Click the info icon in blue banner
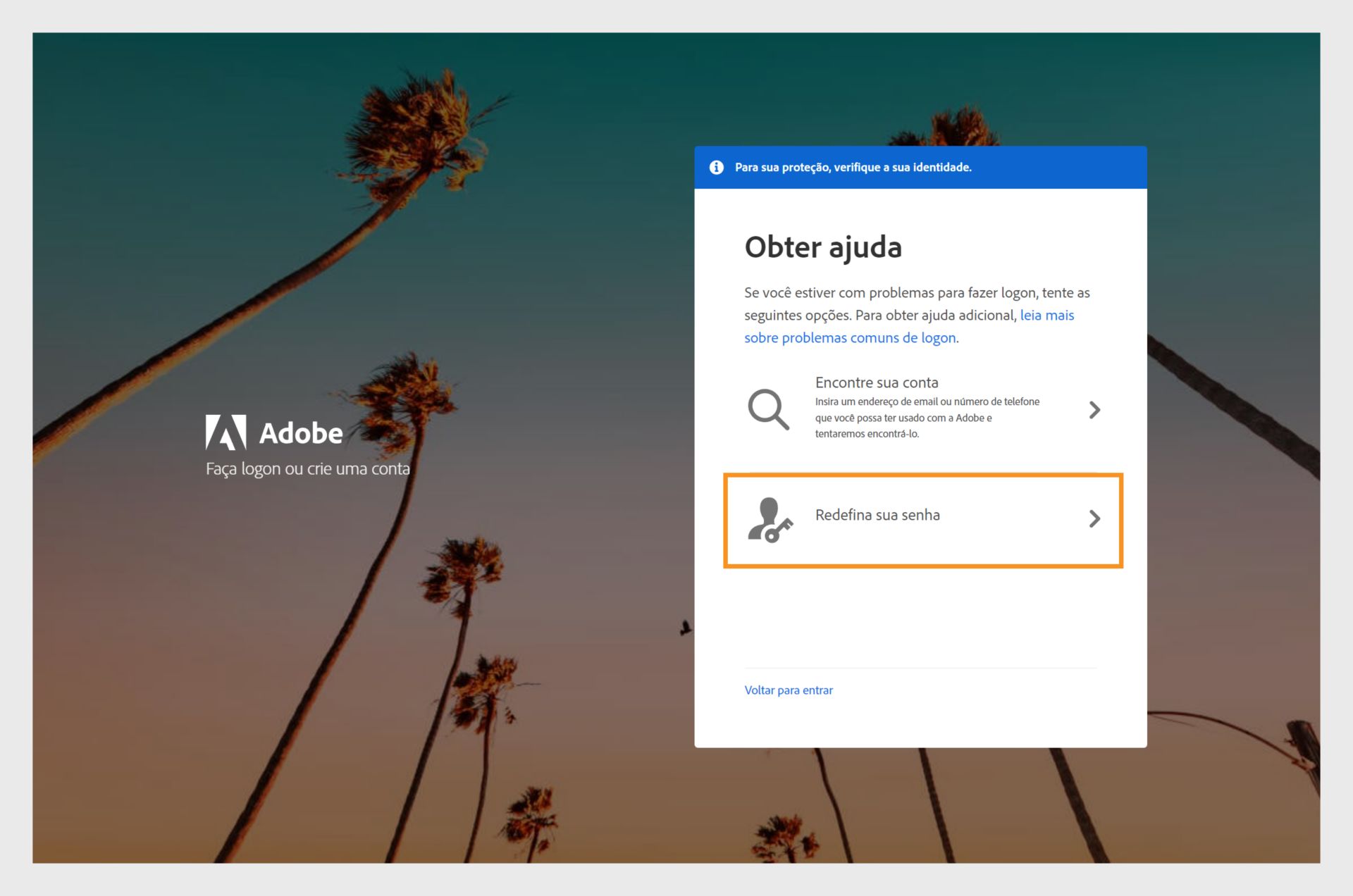Screen dimensions: 1353x896 pos(716,167)
